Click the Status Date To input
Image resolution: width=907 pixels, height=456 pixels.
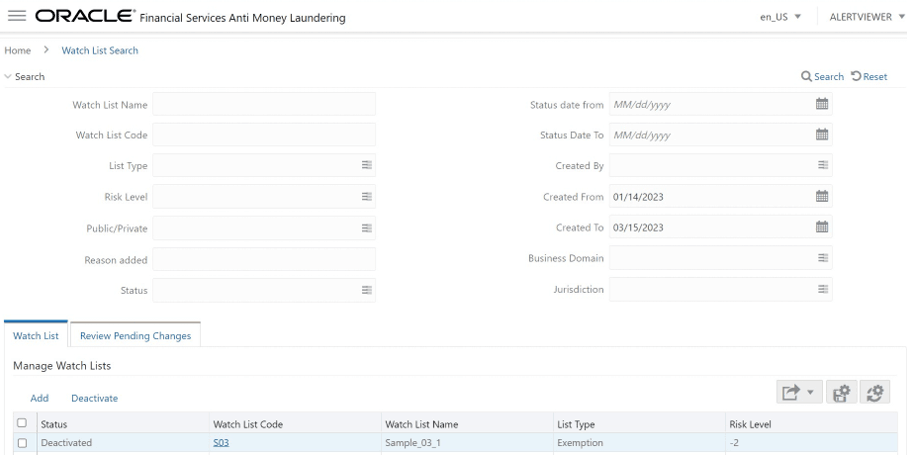[721, 135]
